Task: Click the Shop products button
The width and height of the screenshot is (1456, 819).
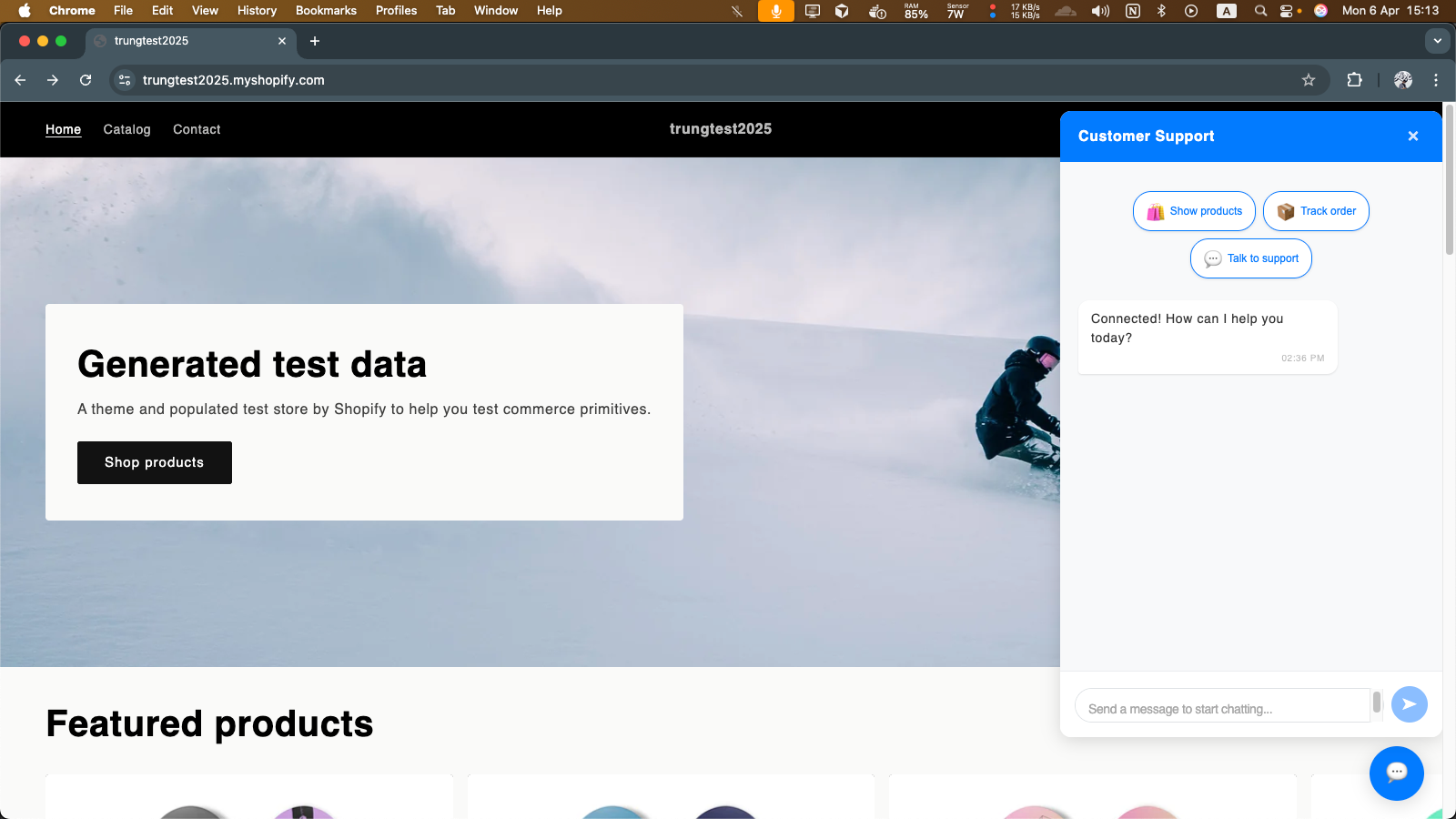Action: (x=155, y=462)
